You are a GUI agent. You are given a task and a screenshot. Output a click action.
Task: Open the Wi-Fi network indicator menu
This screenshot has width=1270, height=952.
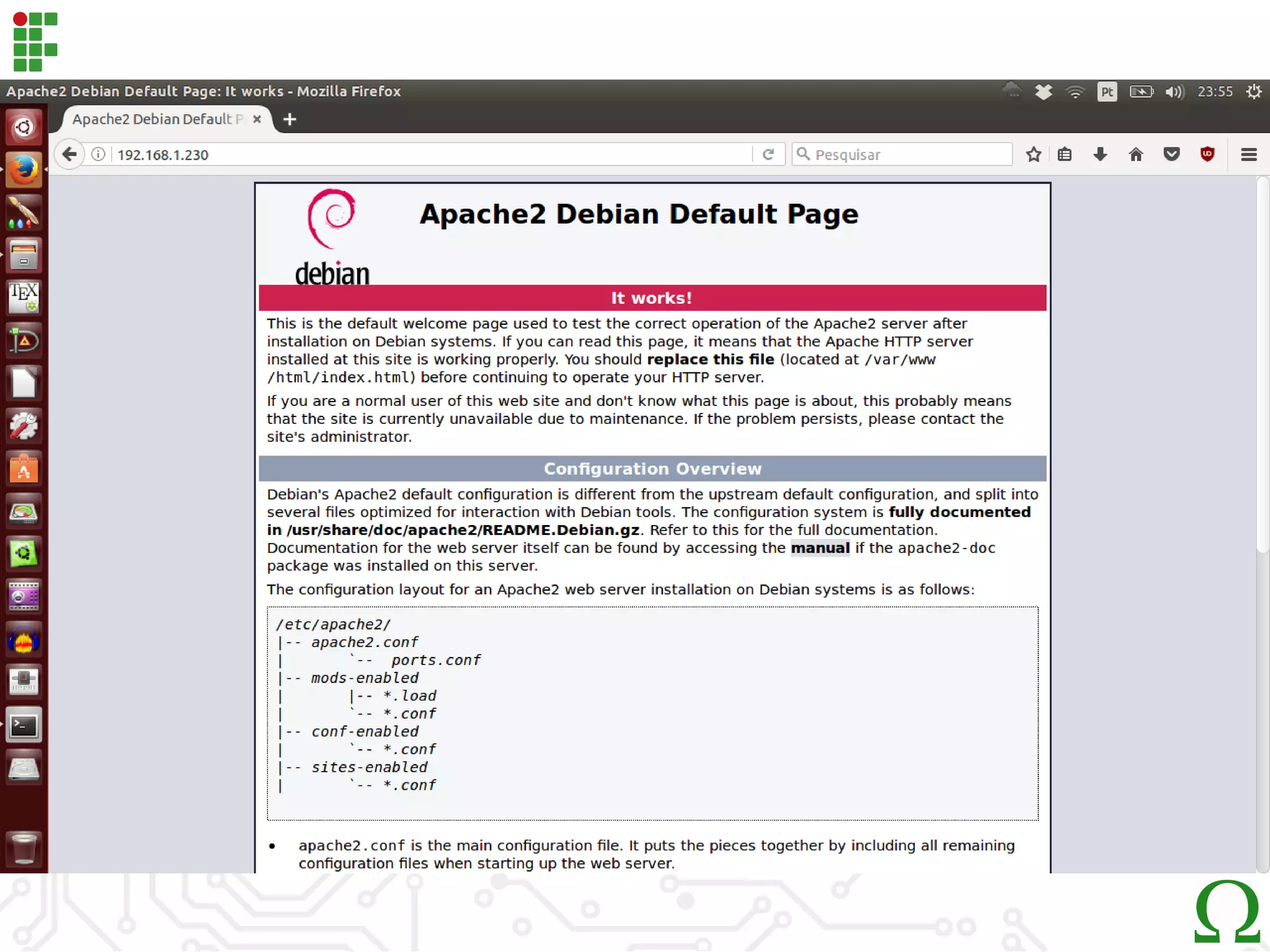1075,92
